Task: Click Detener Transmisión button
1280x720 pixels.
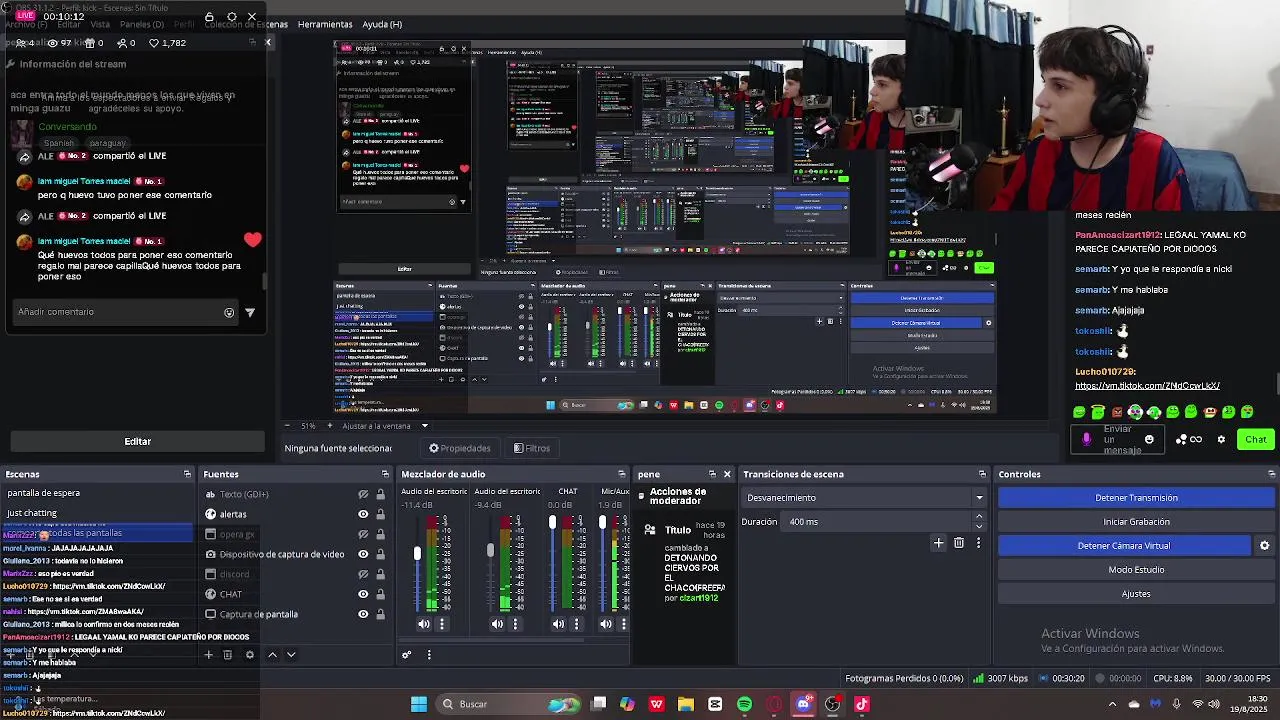Action: [1136, 498]
